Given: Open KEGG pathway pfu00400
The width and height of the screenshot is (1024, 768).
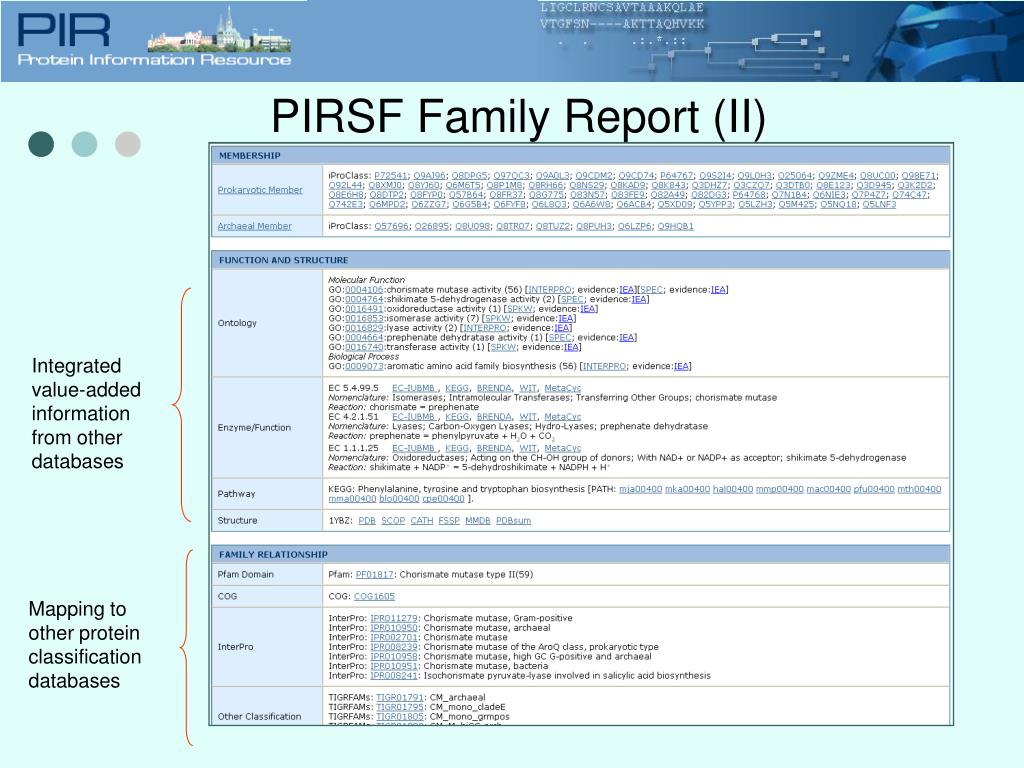Looking at the screenshot, I should point(874,489).
